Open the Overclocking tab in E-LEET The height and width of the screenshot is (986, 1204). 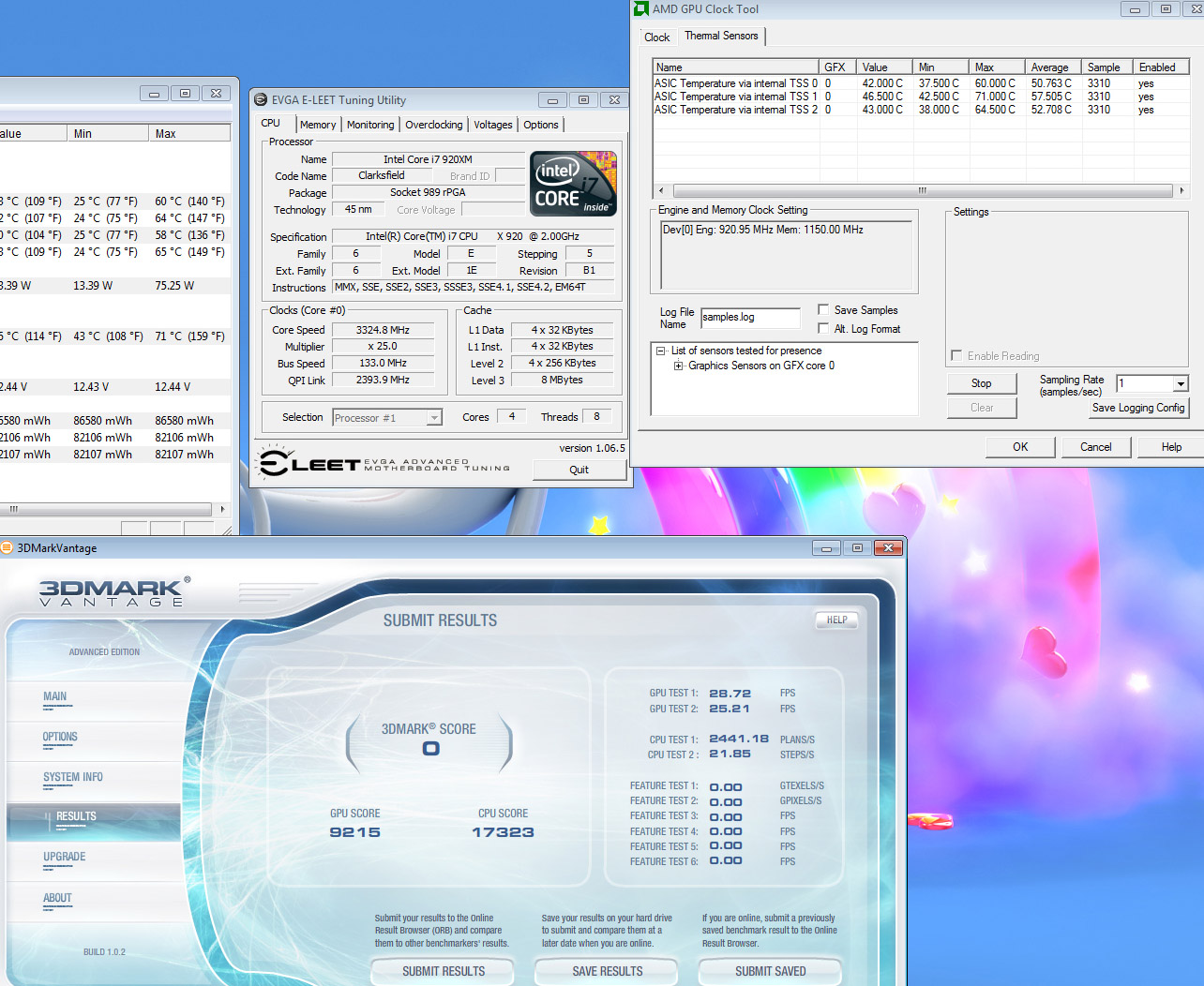[x=433, y=125]
